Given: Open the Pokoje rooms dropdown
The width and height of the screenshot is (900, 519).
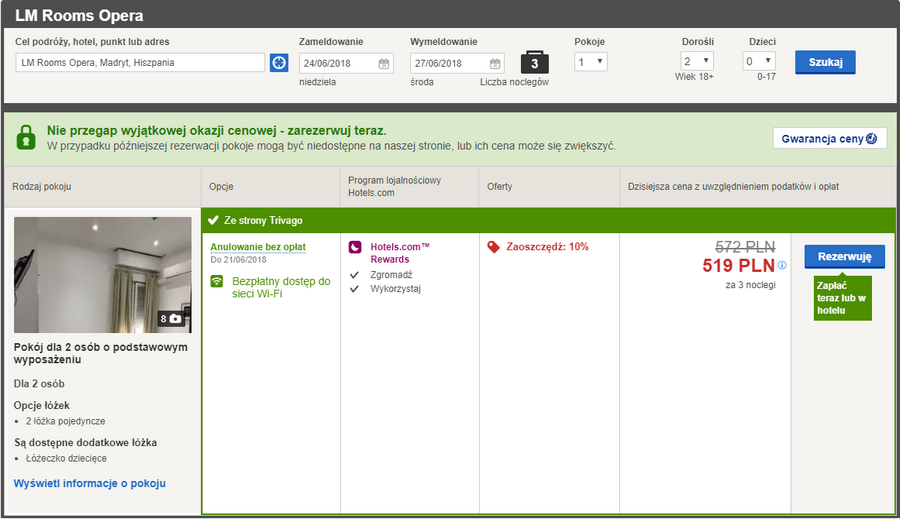Looking at the screenshot, I should pyautogui.click(x=591, y=61).
